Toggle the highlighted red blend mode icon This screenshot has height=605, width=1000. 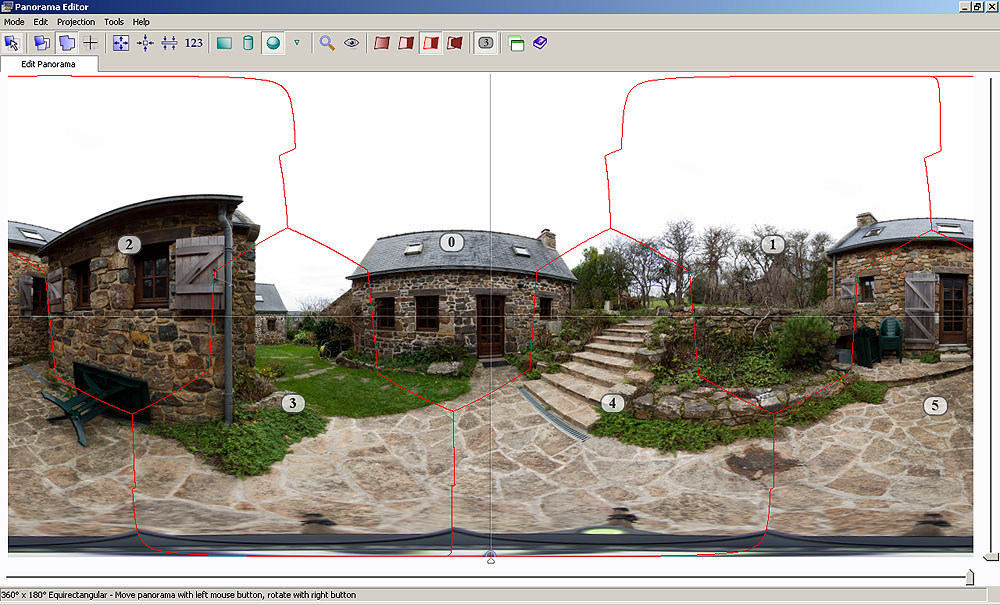pos(431,43)
